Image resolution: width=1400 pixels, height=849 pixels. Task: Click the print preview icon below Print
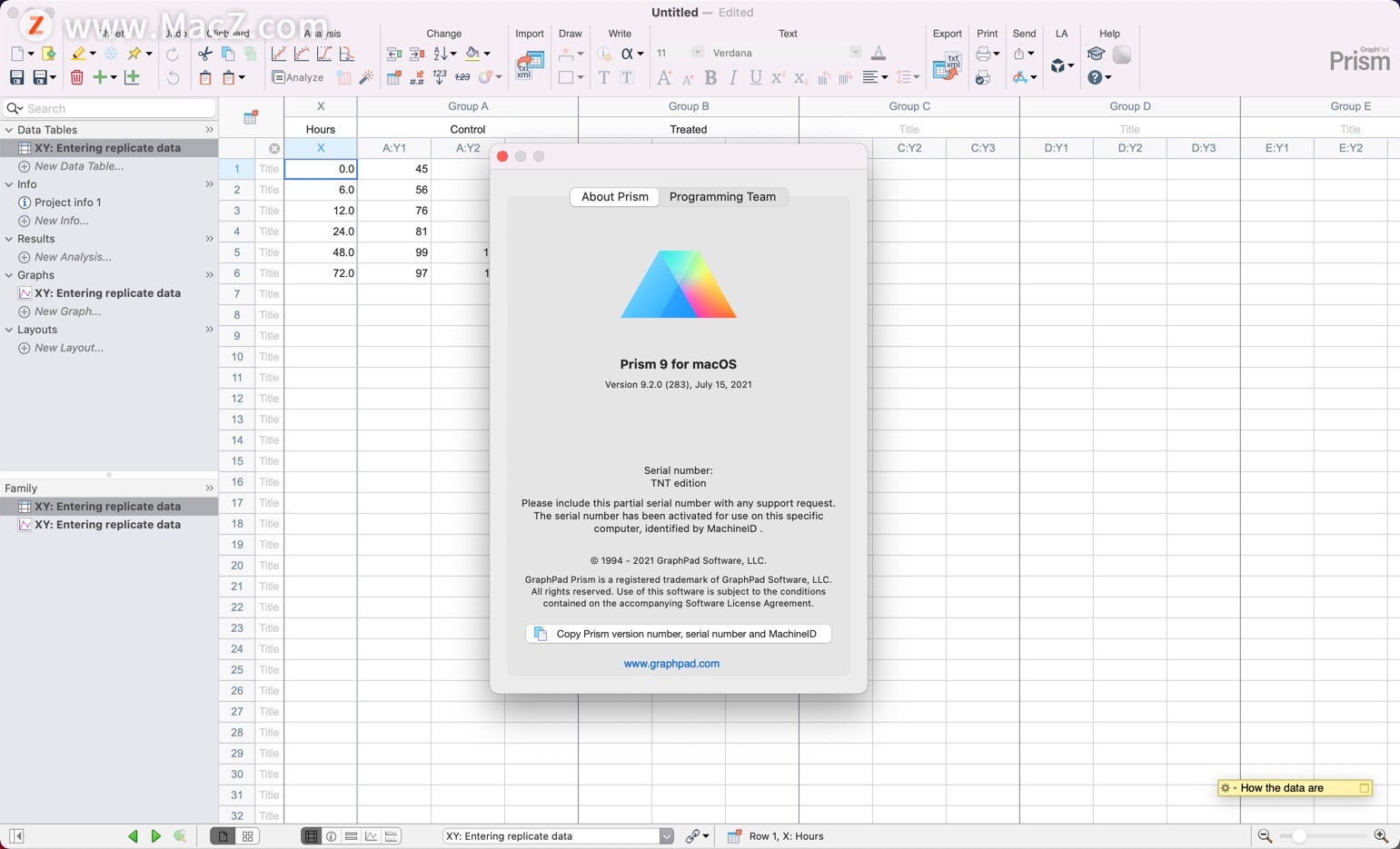(983, 78)
